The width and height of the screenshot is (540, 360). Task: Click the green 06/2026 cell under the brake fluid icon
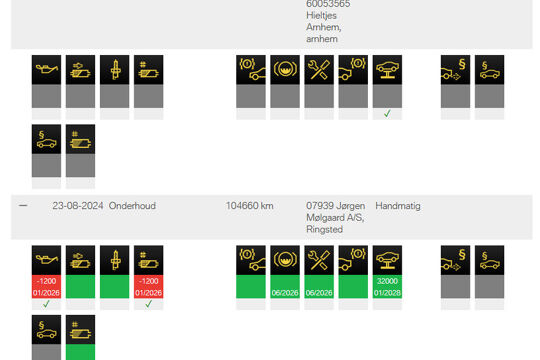pyautogui.click(x=285, y=287)
